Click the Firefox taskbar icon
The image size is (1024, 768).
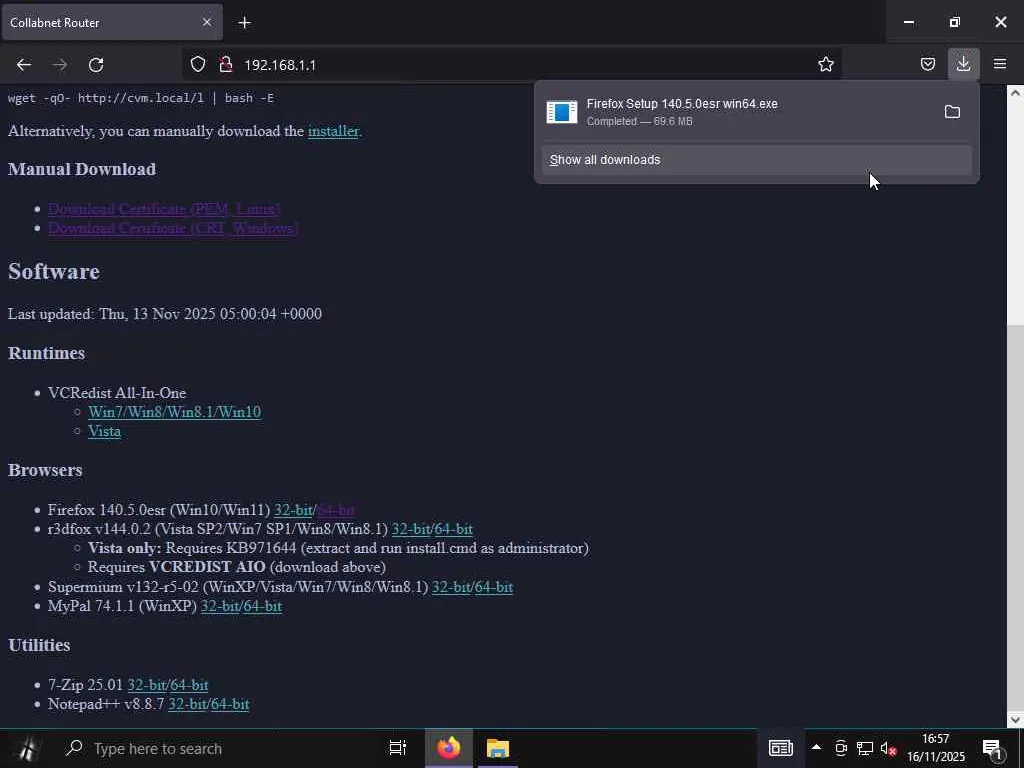449,748
